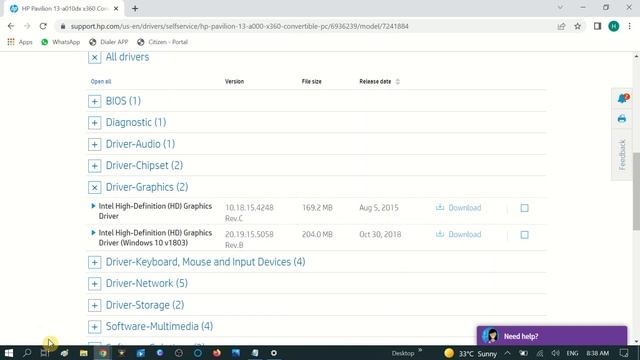Open the WhatsApp bookmark
This screenshot has height=360, width=640.
60,42
